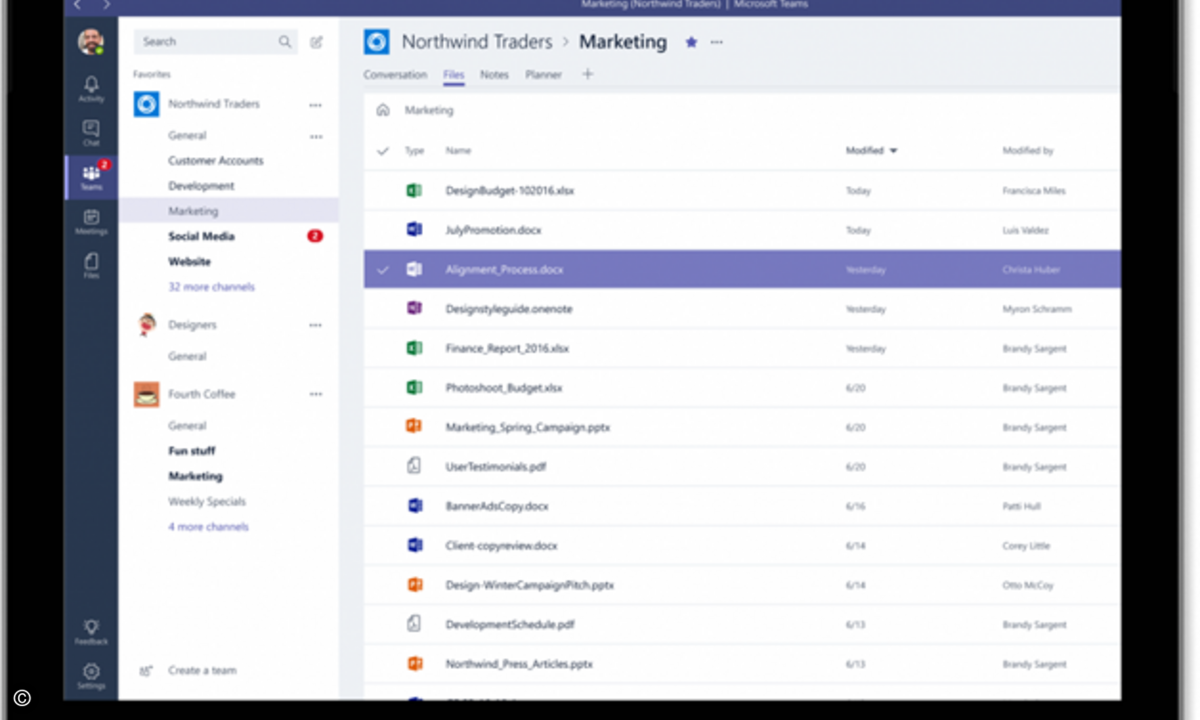1200x720 pixels.
Task: Click PowerPoint icon of Design-WinterCampaignPitch.pptx
Action: [x=414, y=585]
